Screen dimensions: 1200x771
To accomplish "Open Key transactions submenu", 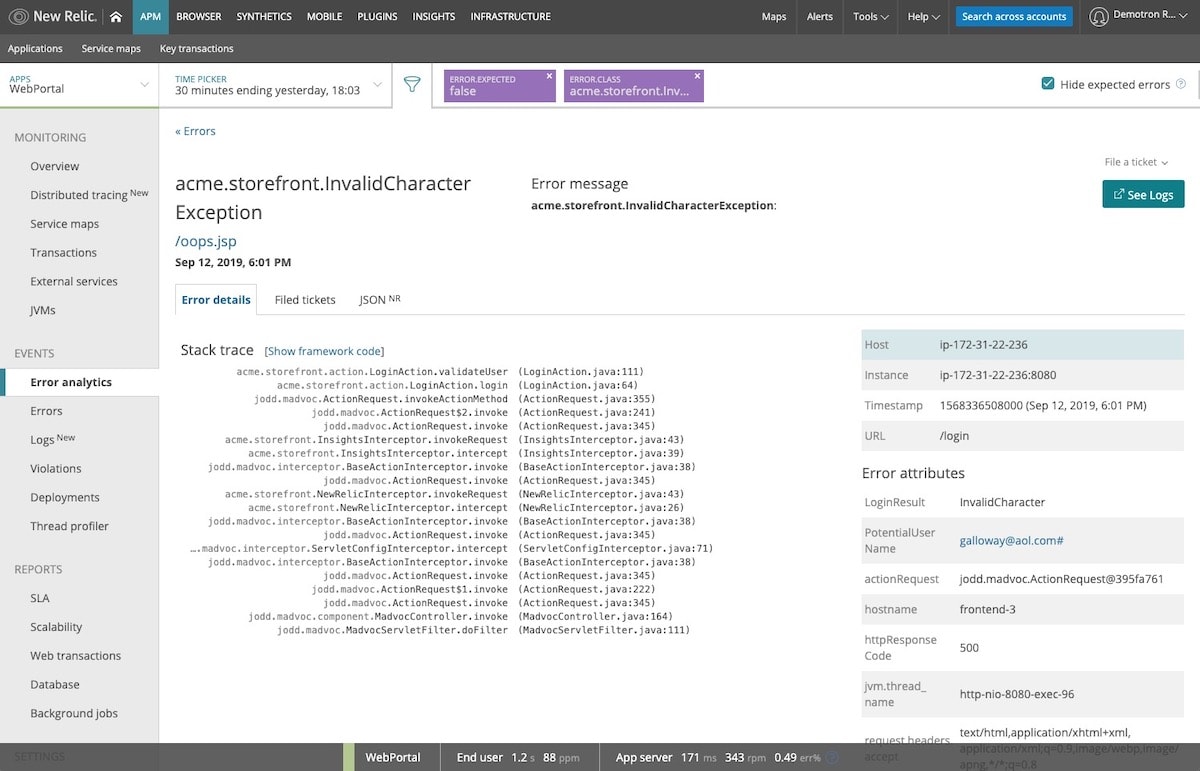I will [x=197, y=49].
